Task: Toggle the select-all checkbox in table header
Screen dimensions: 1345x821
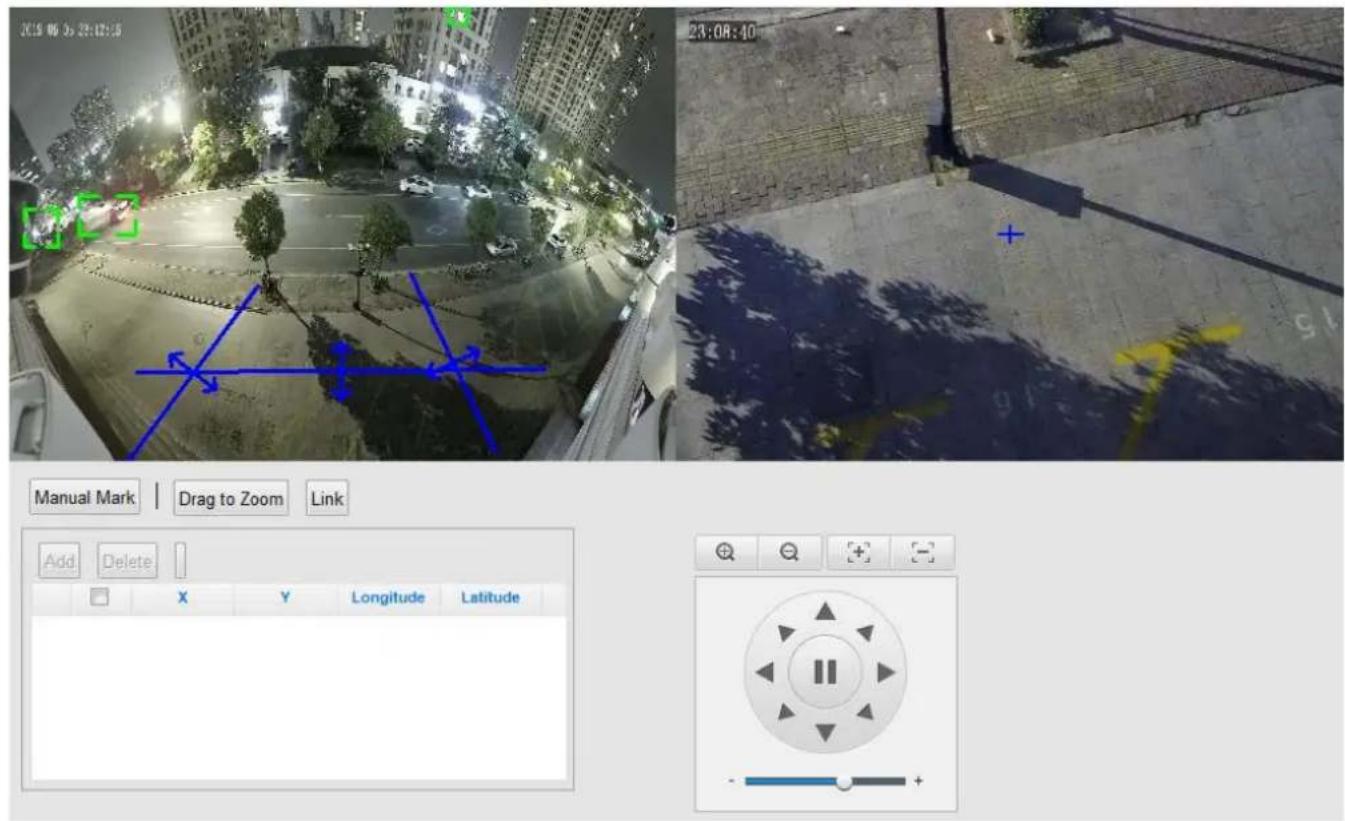Action: click(x=99, y=597)
